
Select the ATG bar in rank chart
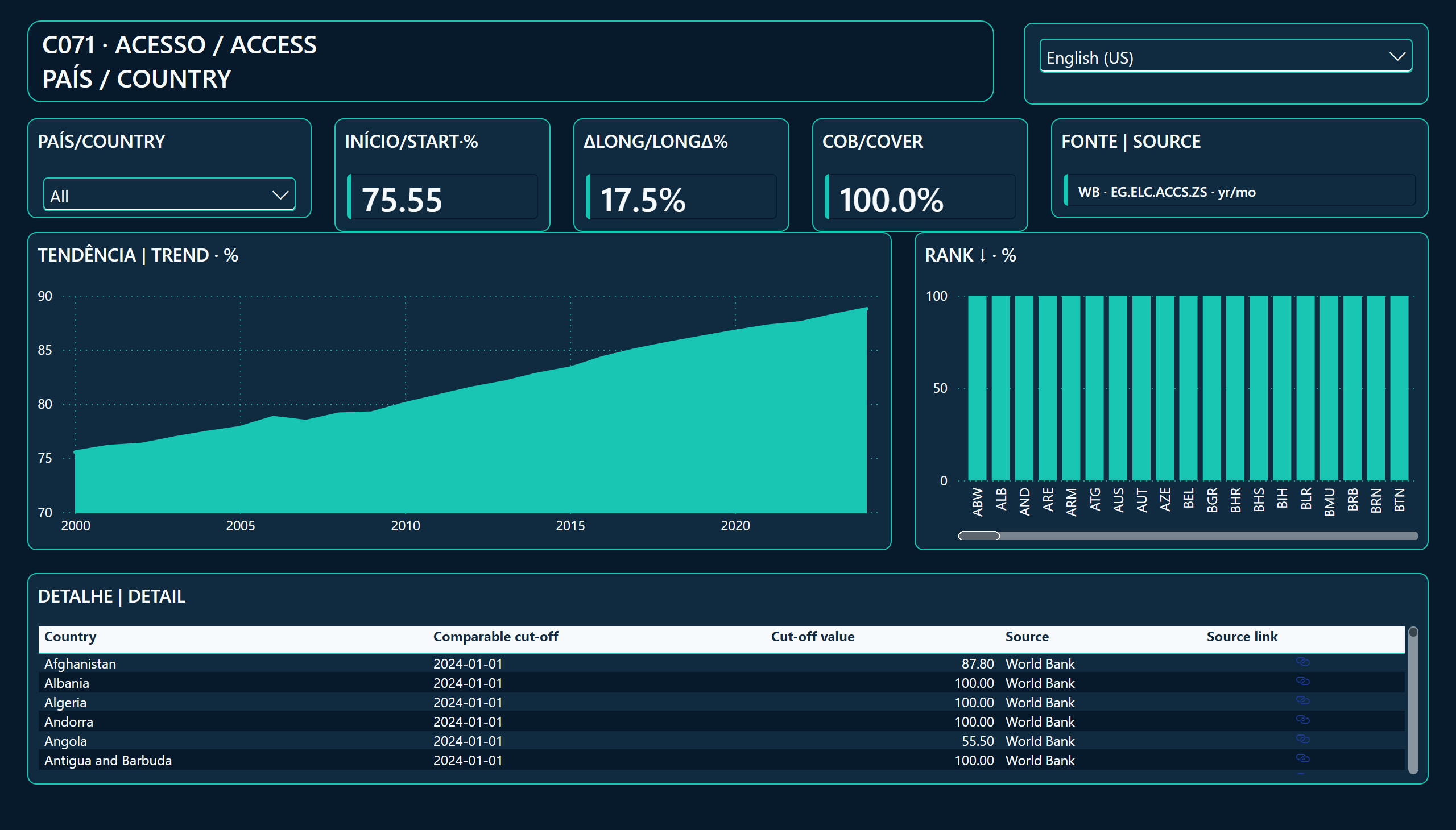tap(1094, 388)
